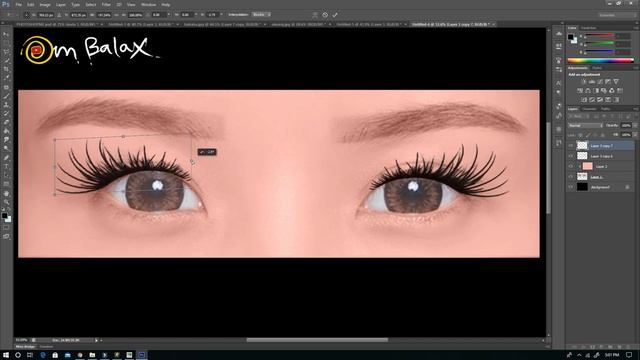Viewport: 640px width, 360px height.
Task: Open the Windows Start menu
Action: (6, 355)
